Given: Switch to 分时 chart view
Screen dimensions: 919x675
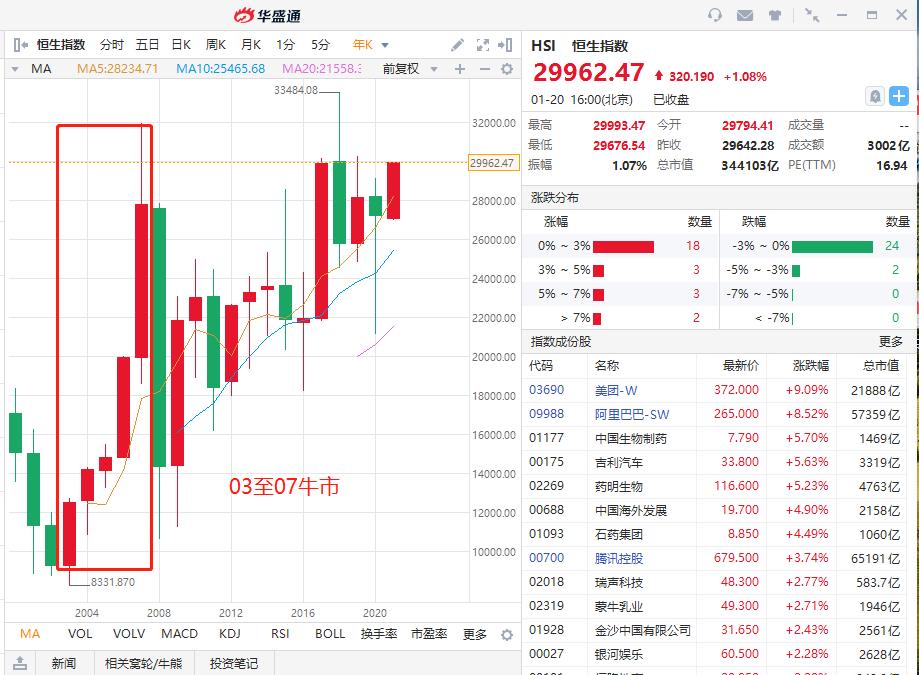Looking at the screenshot, I should pyautogui.click(x=112, y=45).
